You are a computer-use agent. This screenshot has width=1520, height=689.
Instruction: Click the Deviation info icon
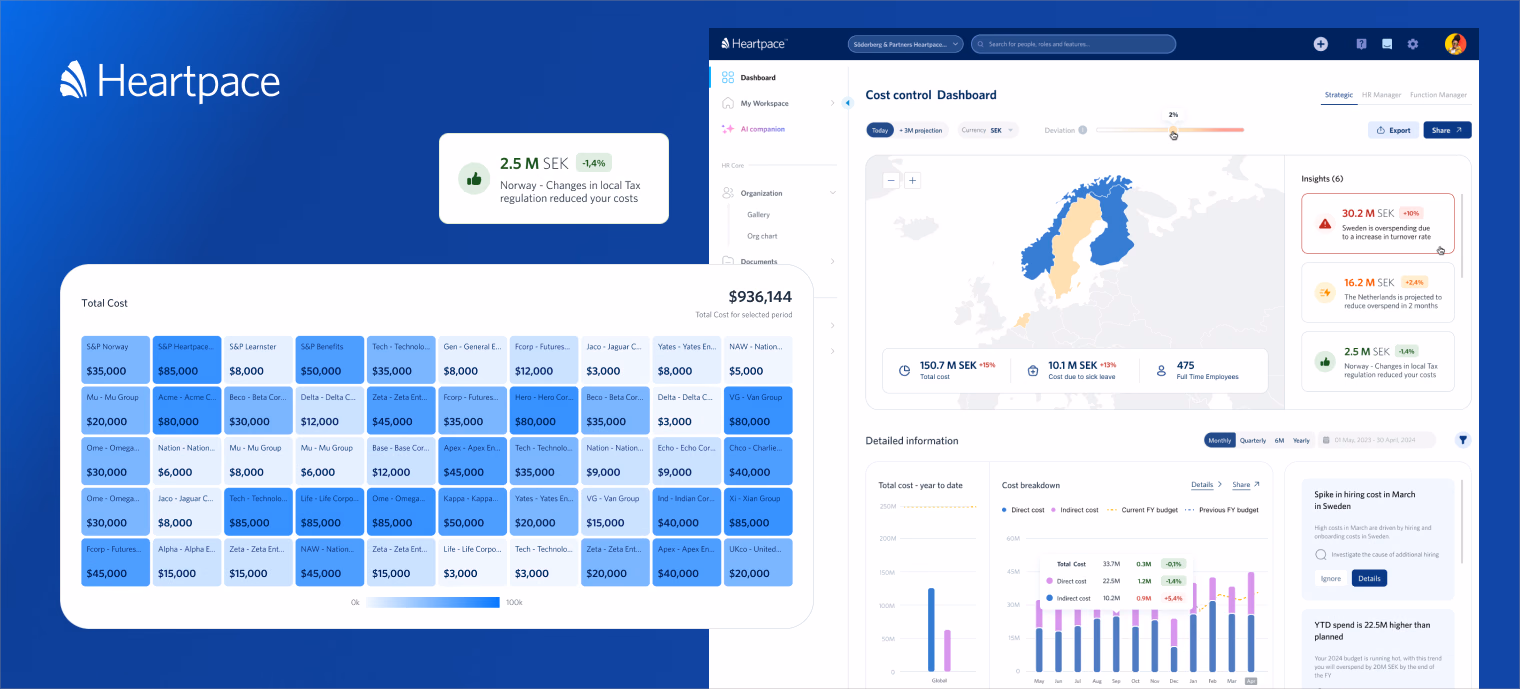coord(1083,130)
